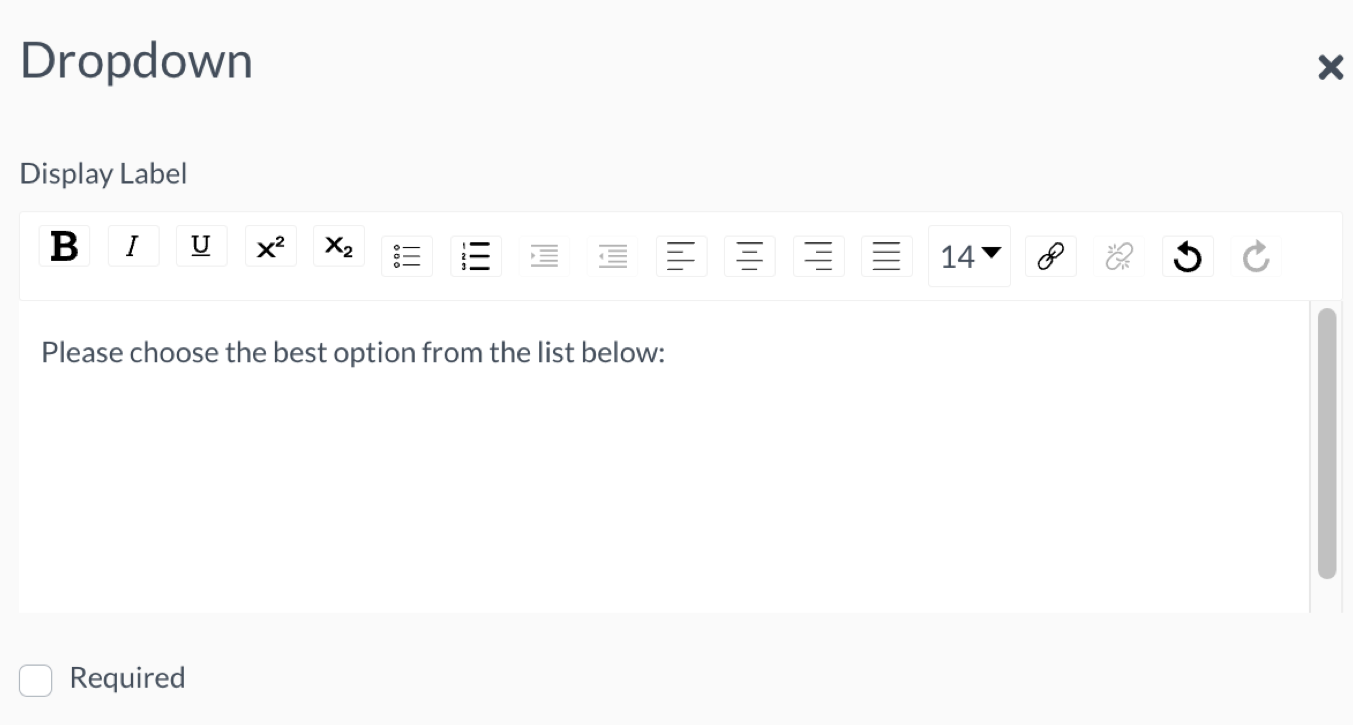Toggle bold formatting in the toolbar
The height and width of the screenshot is (725, 1353).
click(x=64, y=246)
